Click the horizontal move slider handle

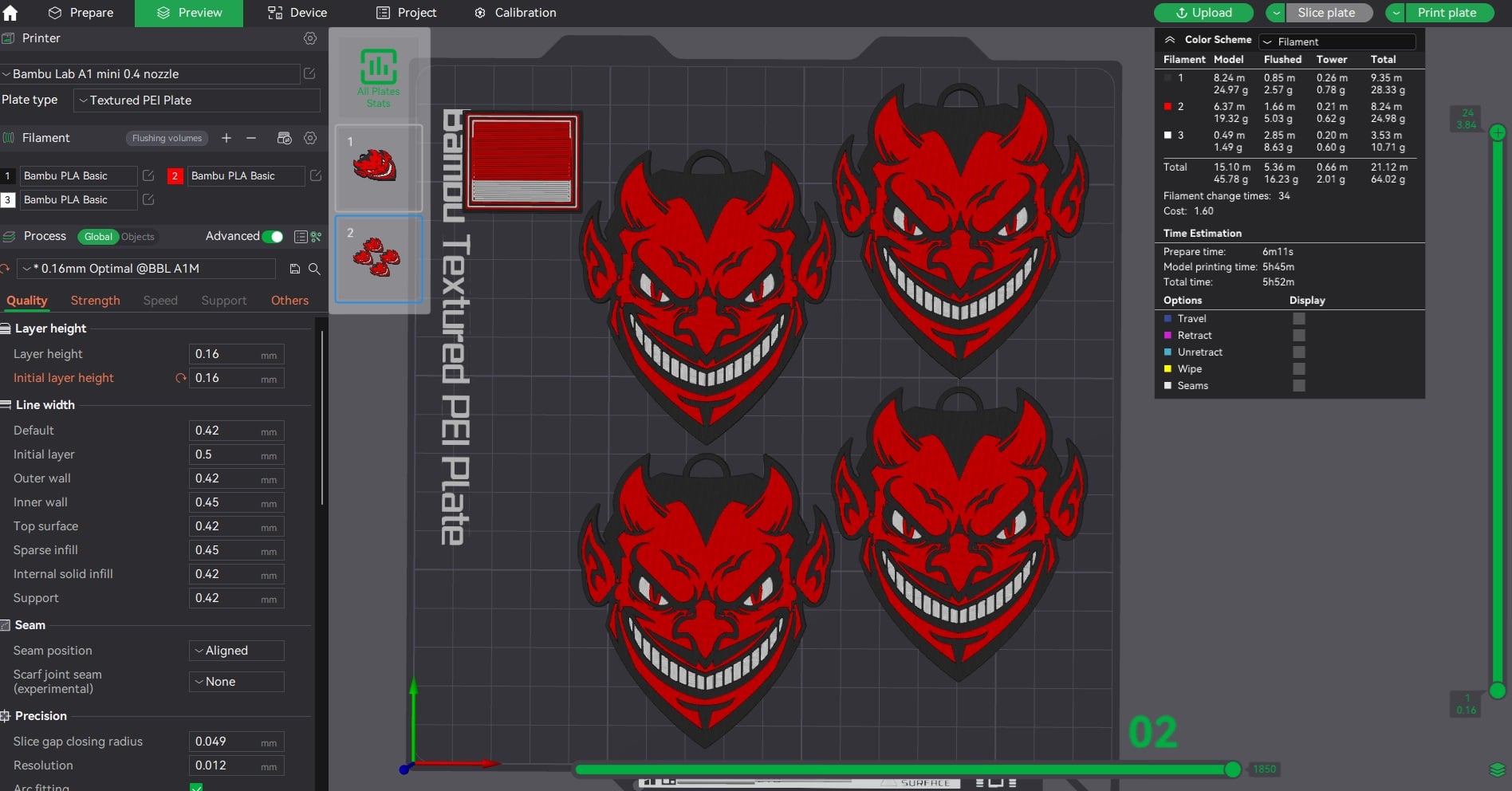tap(1232, 769)
